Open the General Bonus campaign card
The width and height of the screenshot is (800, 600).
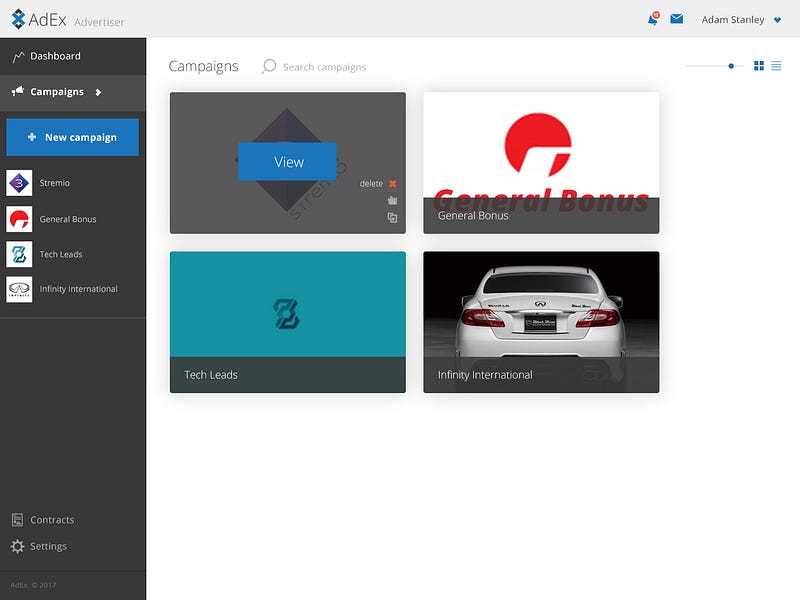(x=541, y=163)
